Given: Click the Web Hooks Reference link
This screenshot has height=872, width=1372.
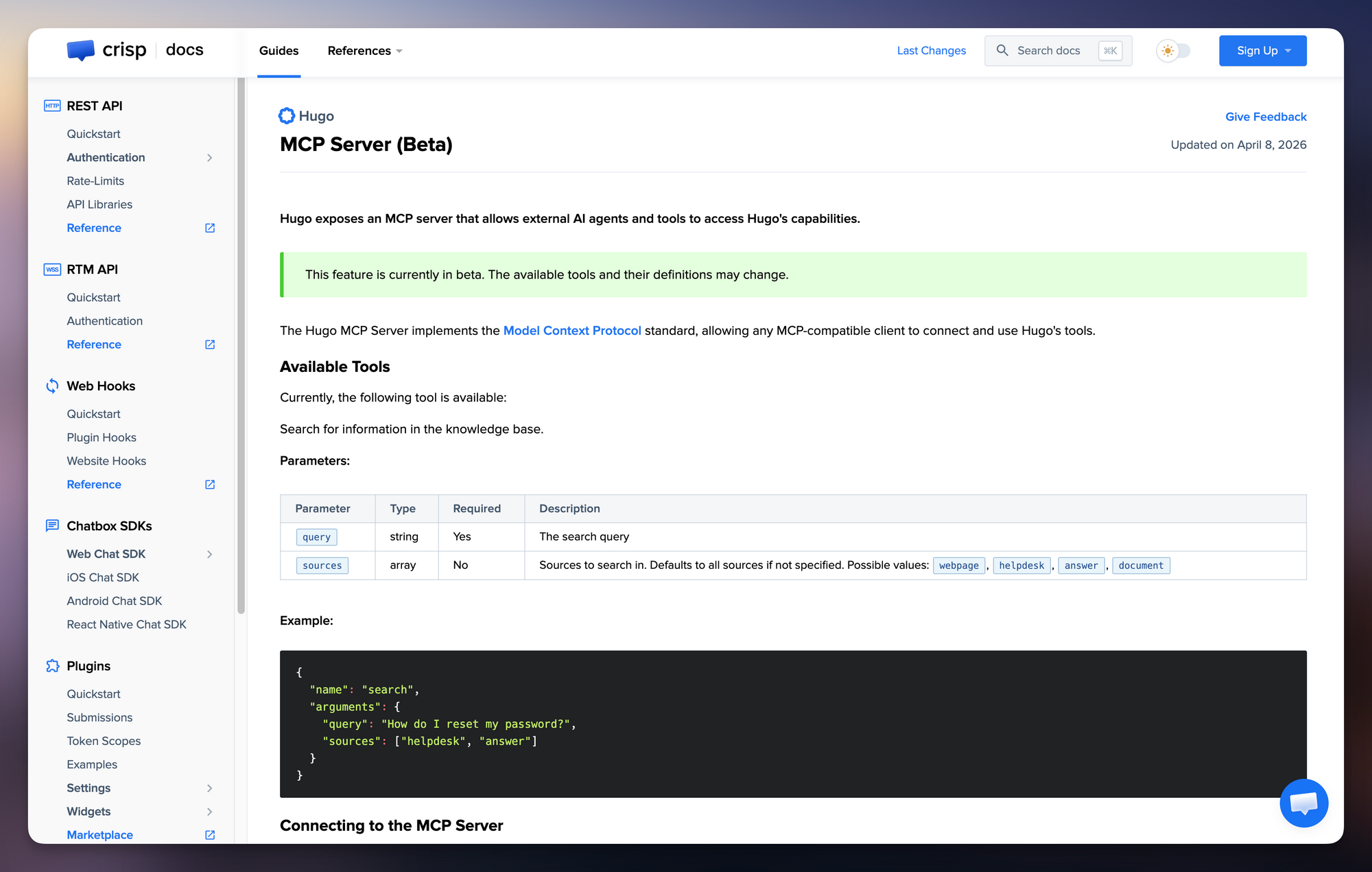Looking at the screenshot, I should click(94, 484).
